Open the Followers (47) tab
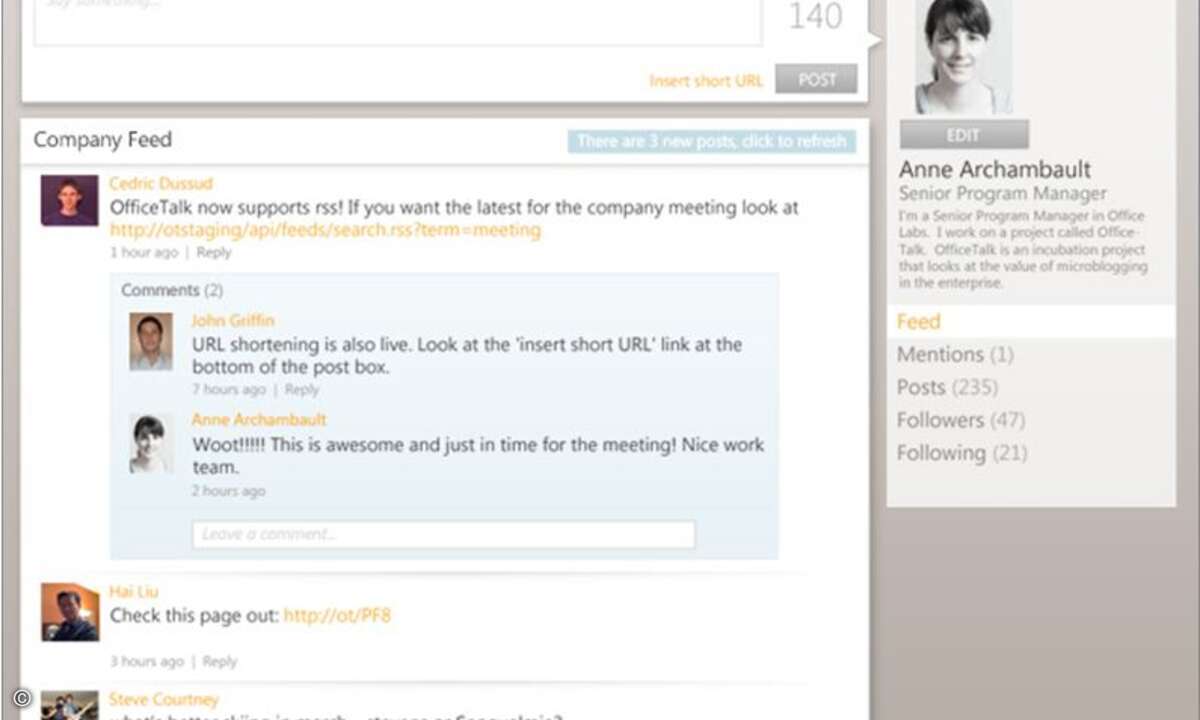Viewport: 1200px width, 720px height. click(961, 420)
